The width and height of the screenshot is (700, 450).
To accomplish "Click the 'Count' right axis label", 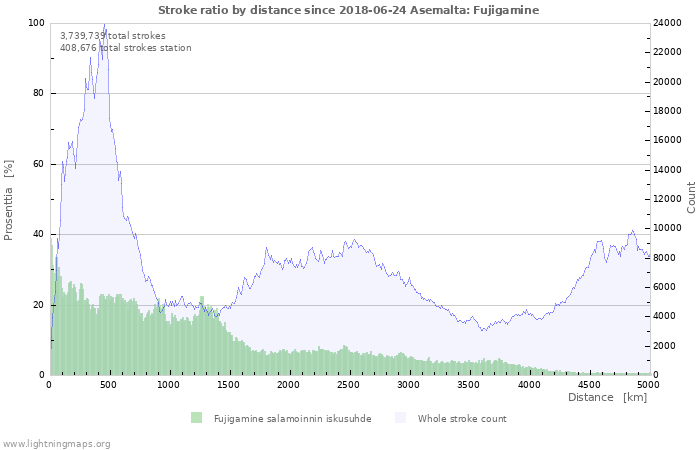I will pos(691,197).
